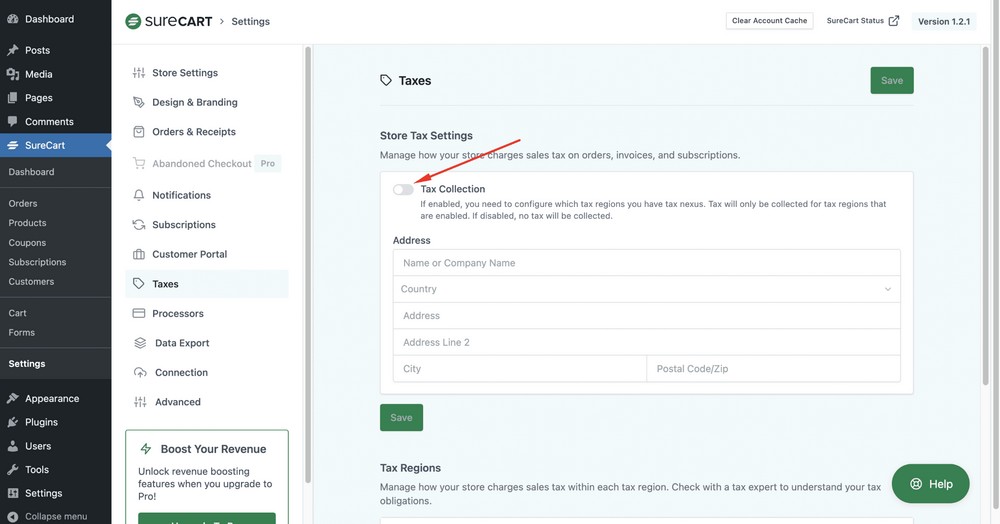Click the Address input field

point(646,316)
